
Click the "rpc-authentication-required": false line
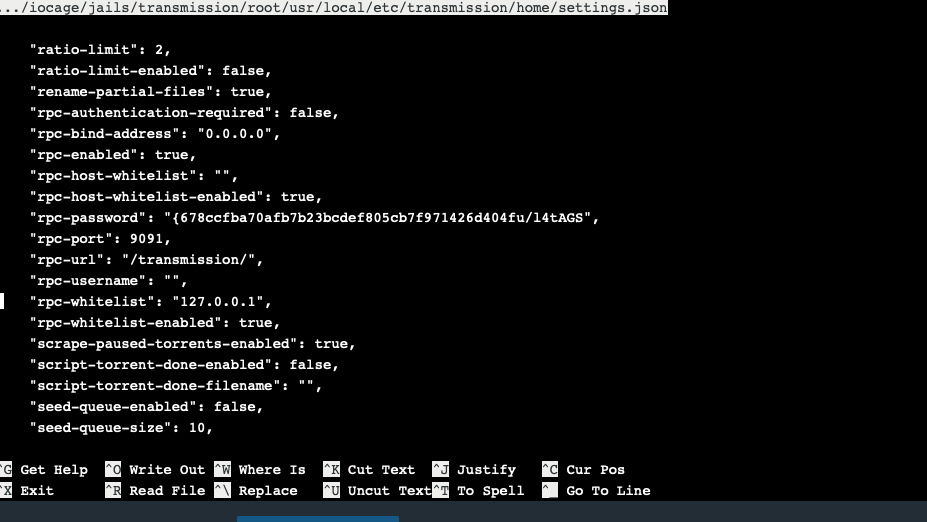pos(184,113)
